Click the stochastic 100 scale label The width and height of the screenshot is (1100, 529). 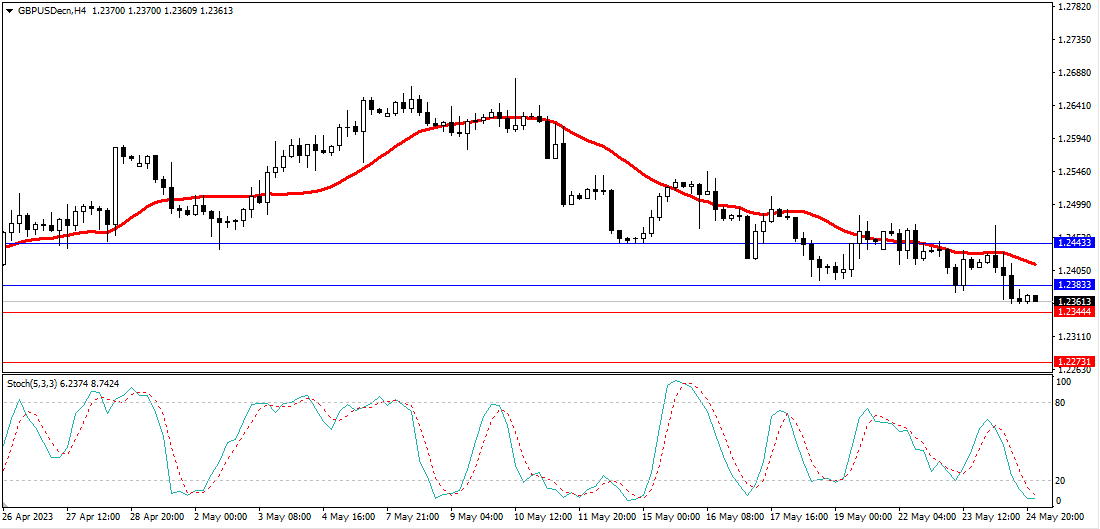point(1064,382)
